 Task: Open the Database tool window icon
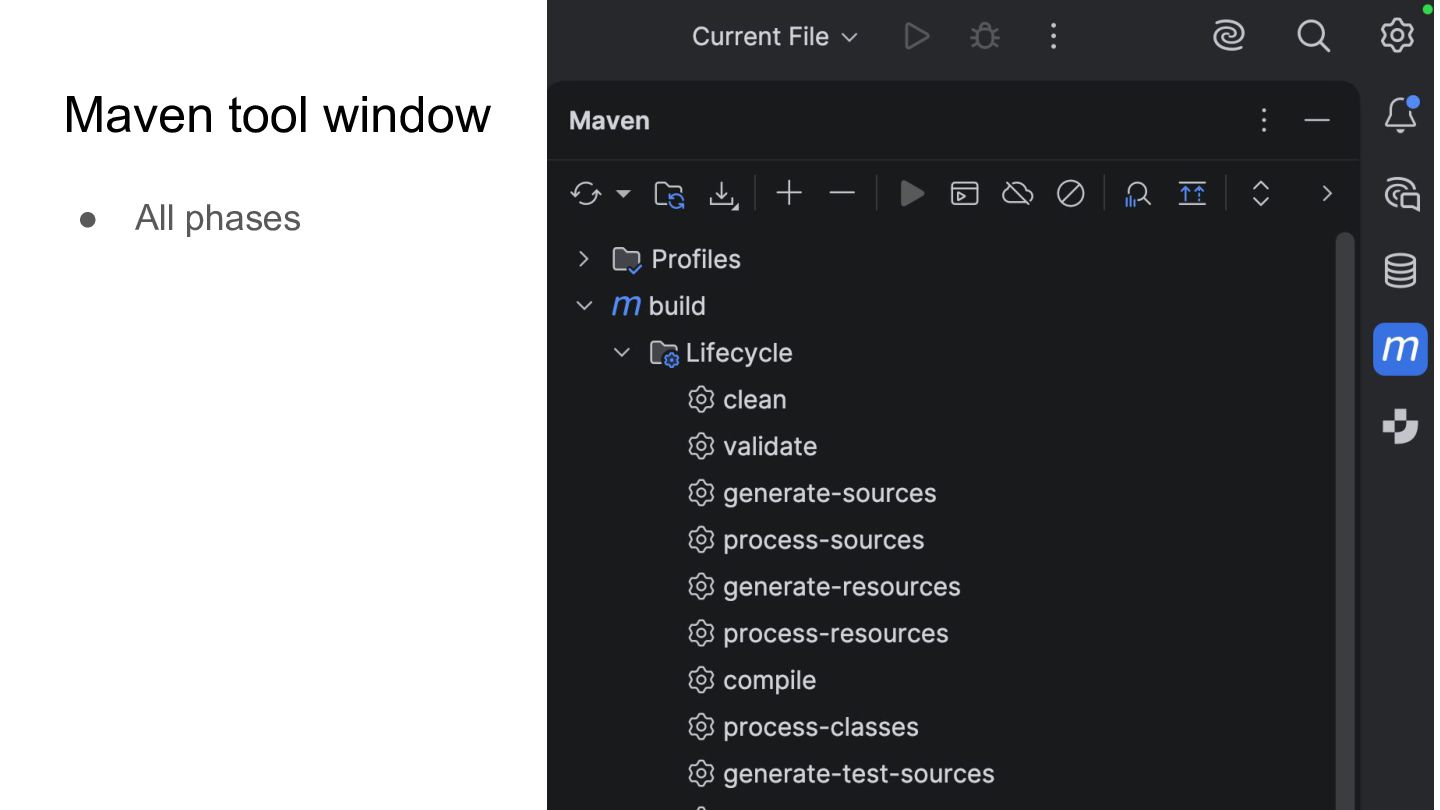pyautogui.click(x=1400, y=270)
